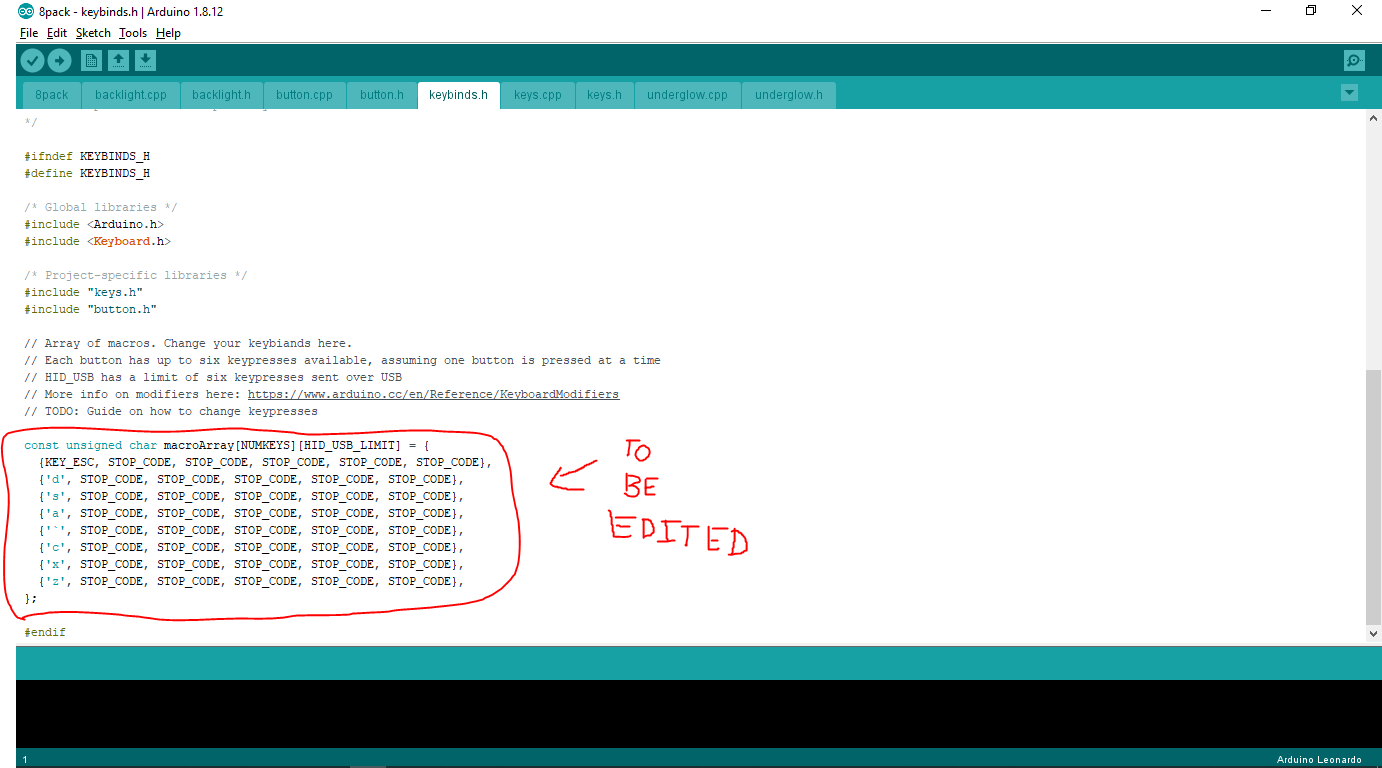
Task: Switch to the button.cpp tab
Action: (304, 95)
